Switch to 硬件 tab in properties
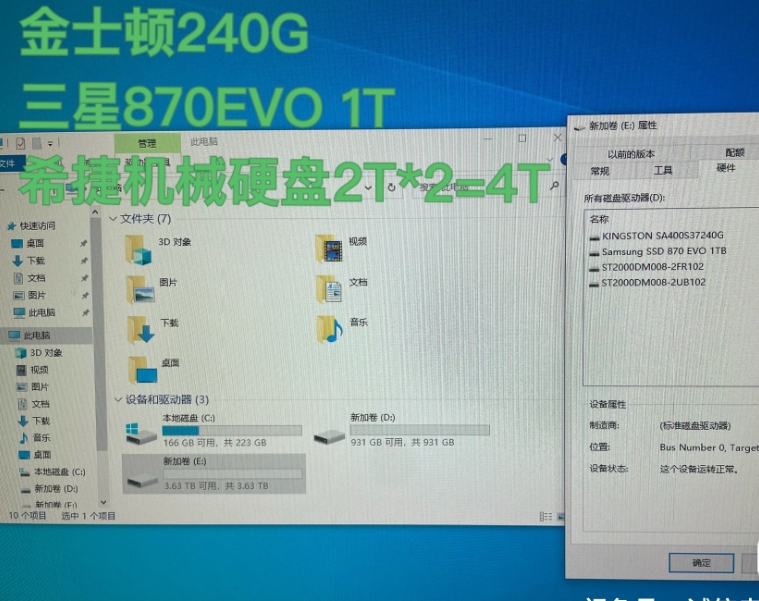 726,168
